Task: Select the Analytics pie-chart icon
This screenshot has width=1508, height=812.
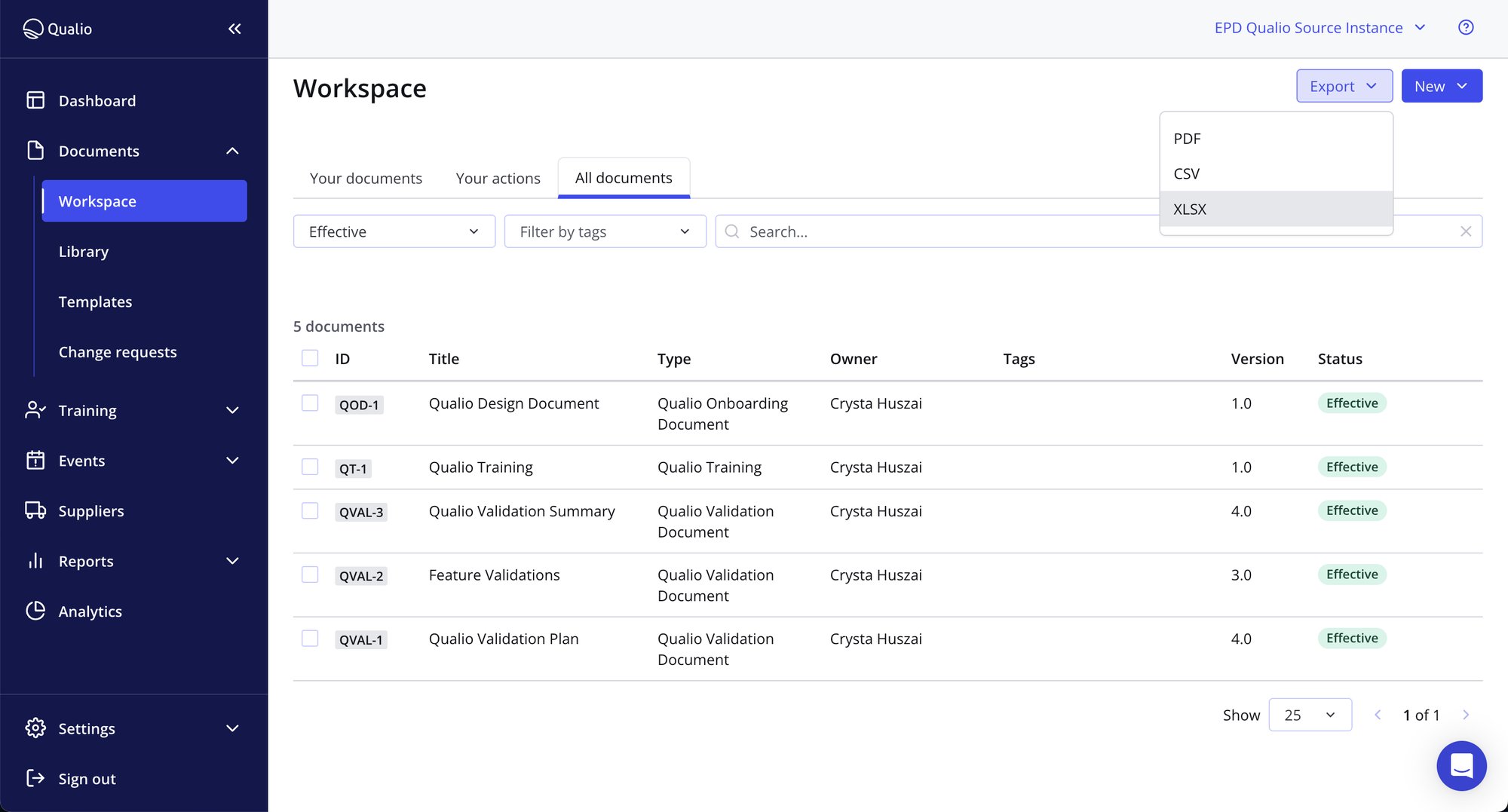Action: point(35,611)
